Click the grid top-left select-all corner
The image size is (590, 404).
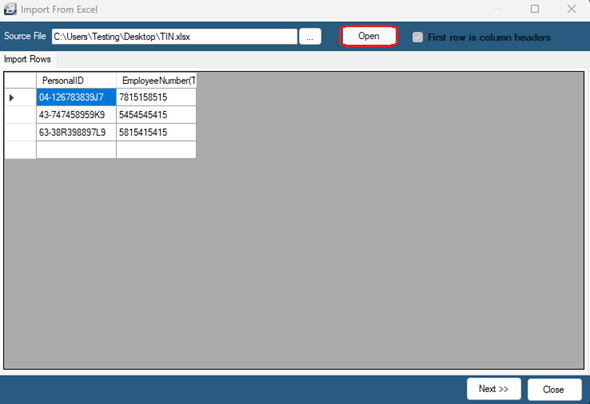(x=20, y=80)
